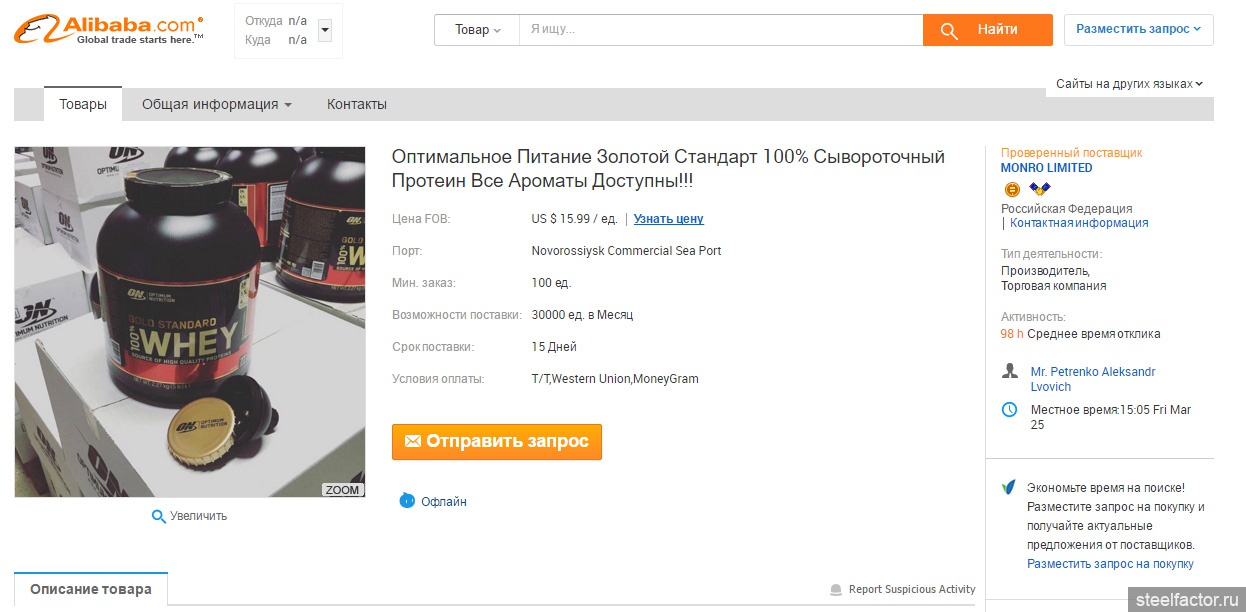Click the Alibaba.com logo
Screen dimensions: 1246x612
point(109,29)
